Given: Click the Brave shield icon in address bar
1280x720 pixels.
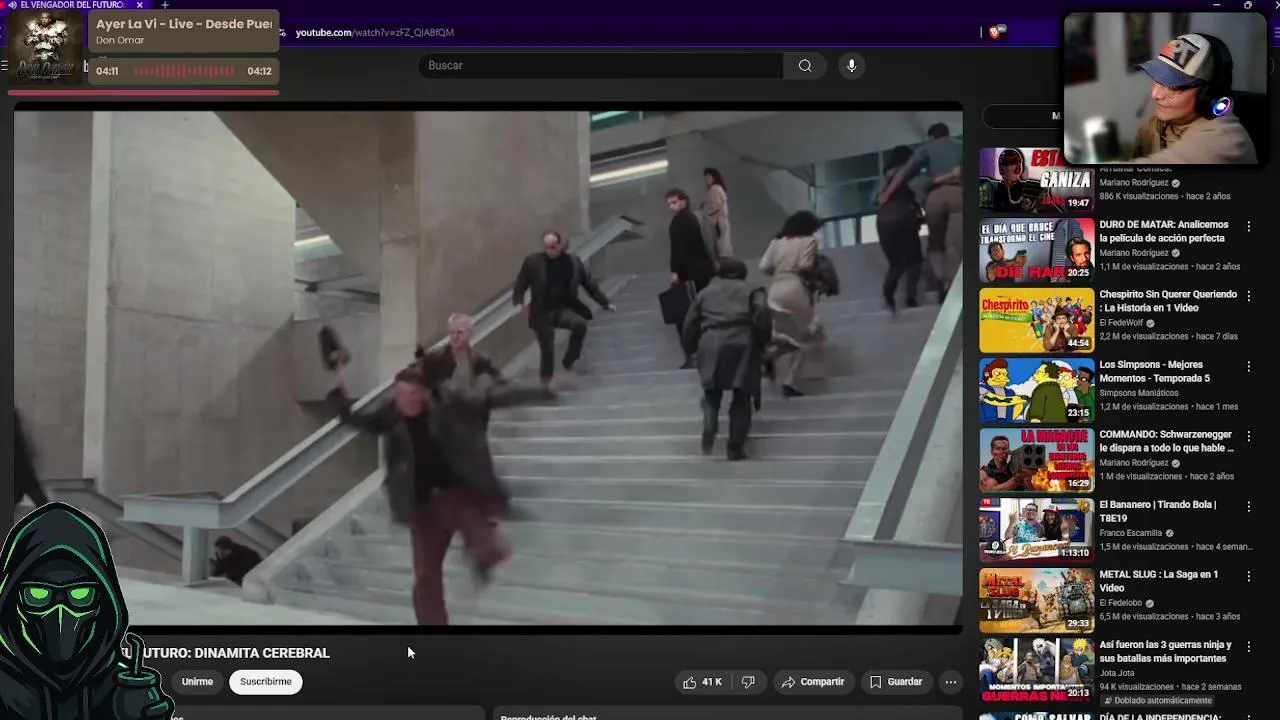Looking at the screenshot, I should (995, 32).
